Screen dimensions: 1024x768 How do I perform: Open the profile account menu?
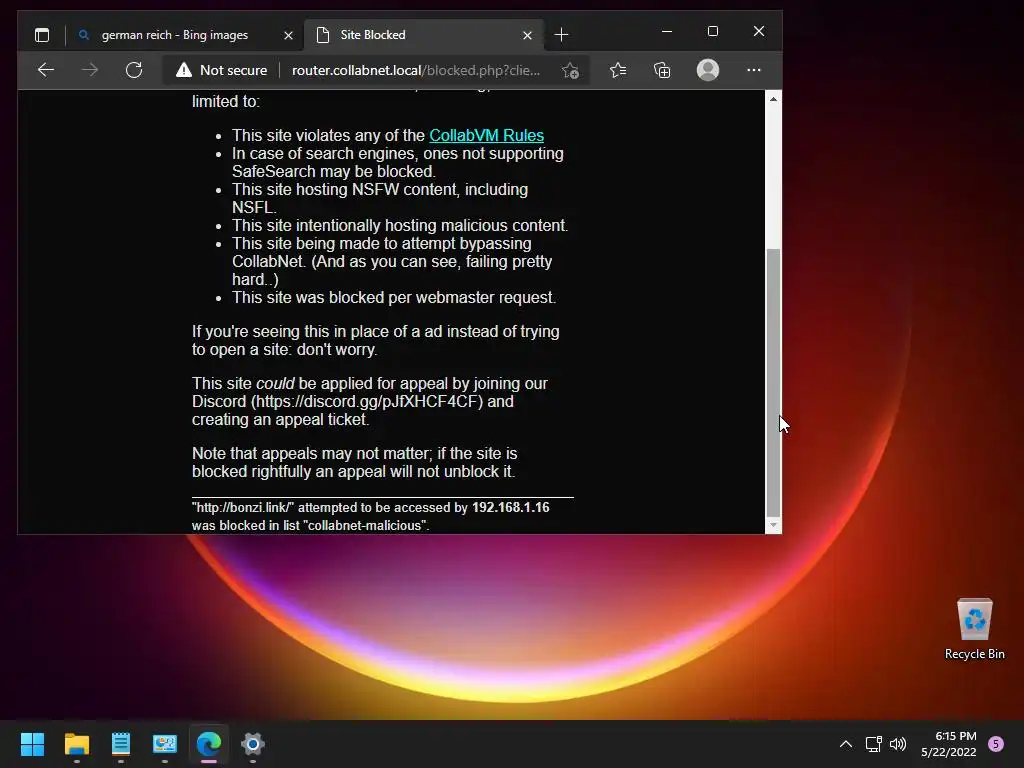[x=707, y=70]
